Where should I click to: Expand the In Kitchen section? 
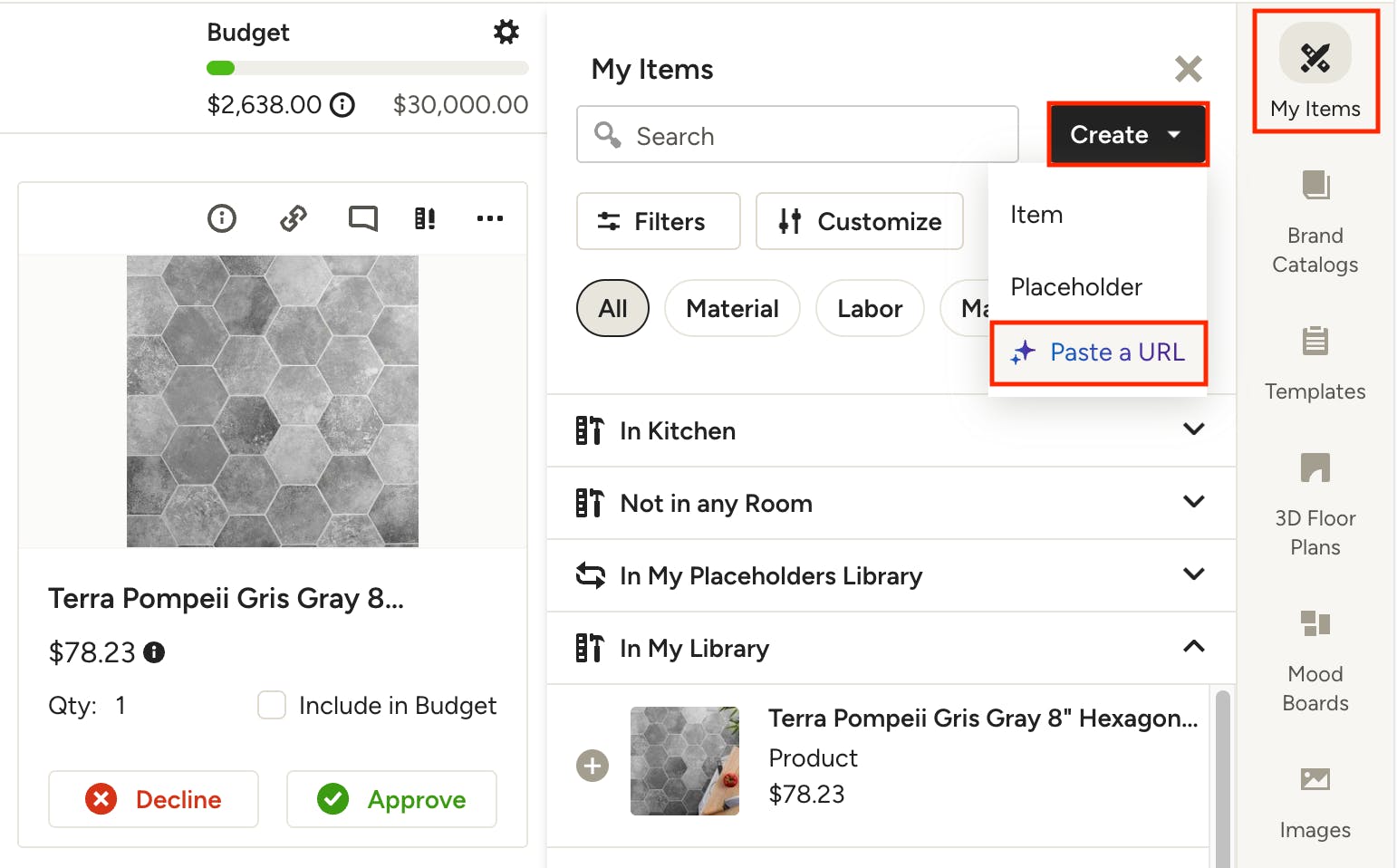[x=1193, y=429]
